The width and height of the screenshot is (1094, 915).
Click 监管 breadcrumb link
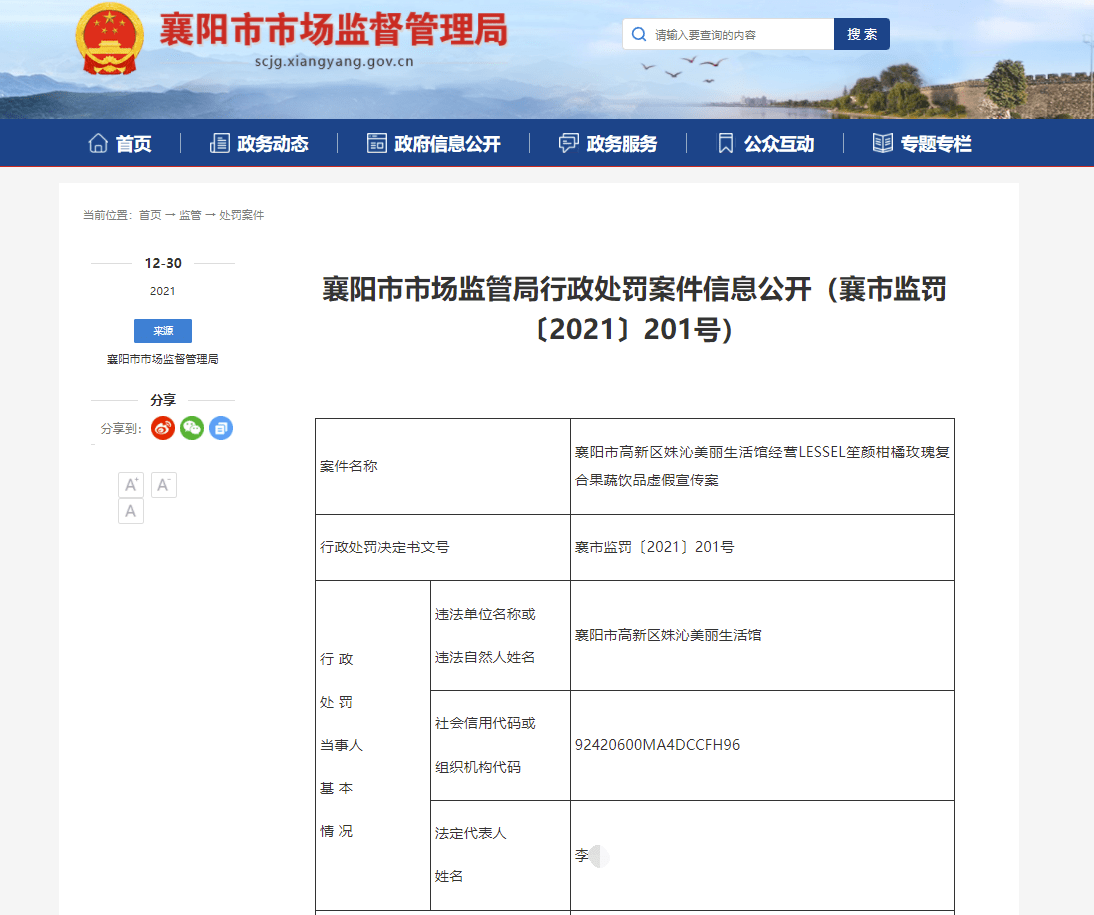pos(190,215)
